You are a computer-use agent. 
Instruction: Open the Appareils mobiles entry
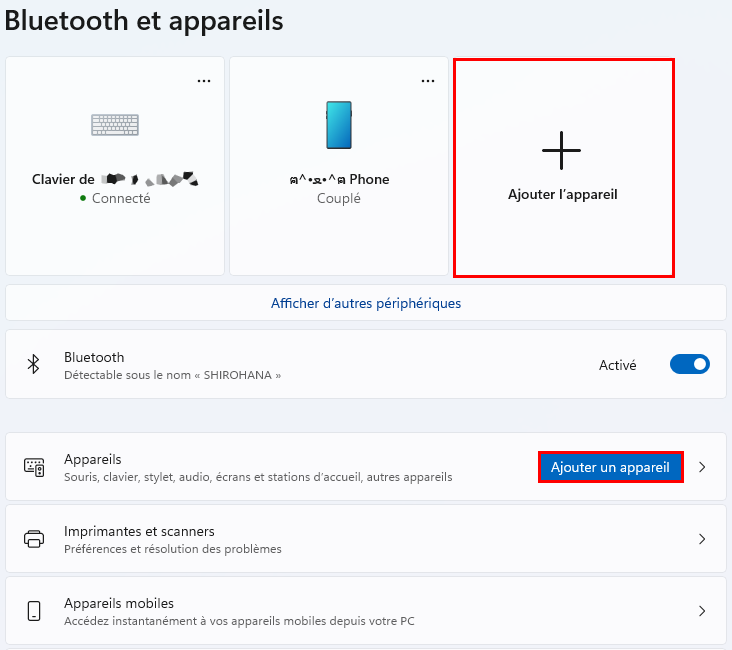coord(366,611)
